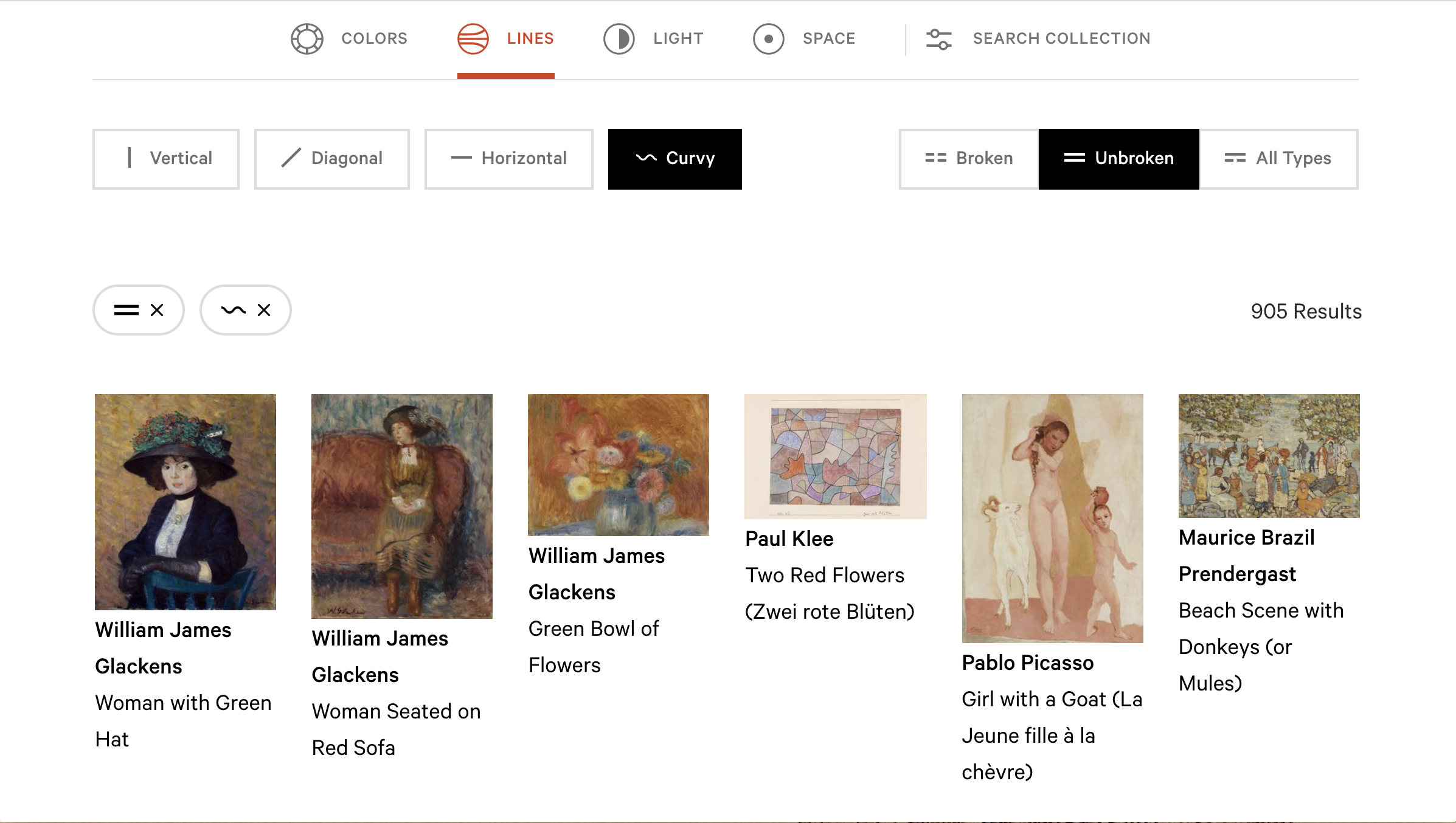
Task: Click the Light half-circle icon
Action: pos(619,39)
